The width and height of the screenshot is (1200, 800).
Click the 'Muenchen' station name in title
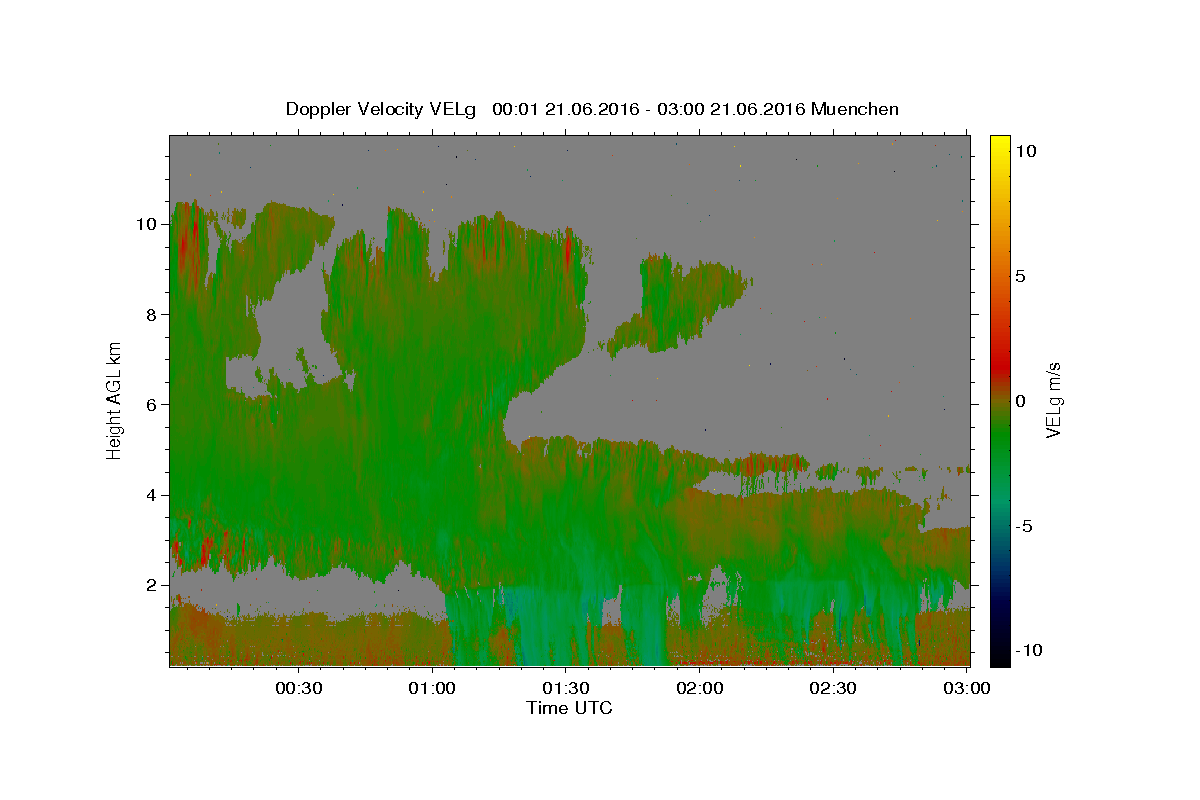point(855,109)
